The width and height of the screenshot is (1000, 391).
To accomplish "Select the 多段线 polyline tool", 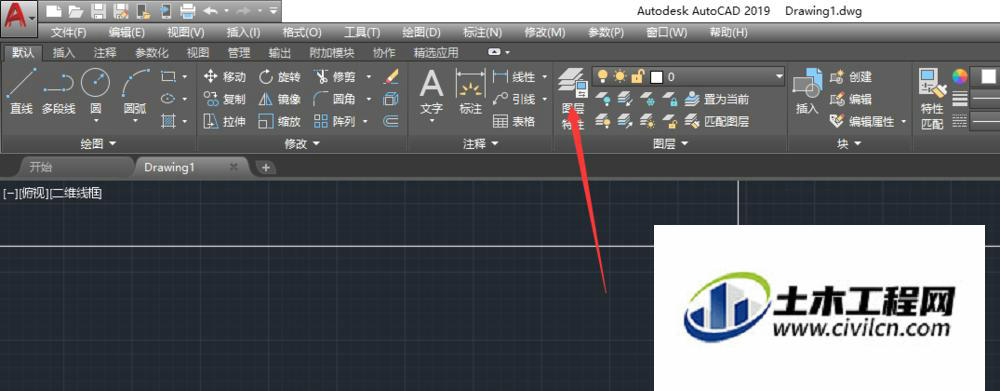I will [59, 91].
